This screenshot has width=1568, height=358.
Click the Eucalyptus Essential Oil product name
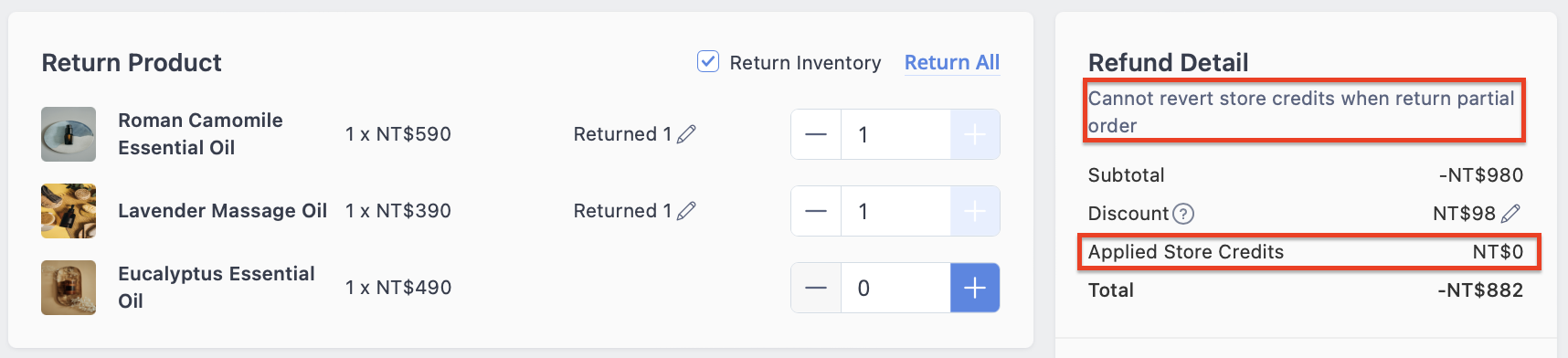[x=217, y=287]
